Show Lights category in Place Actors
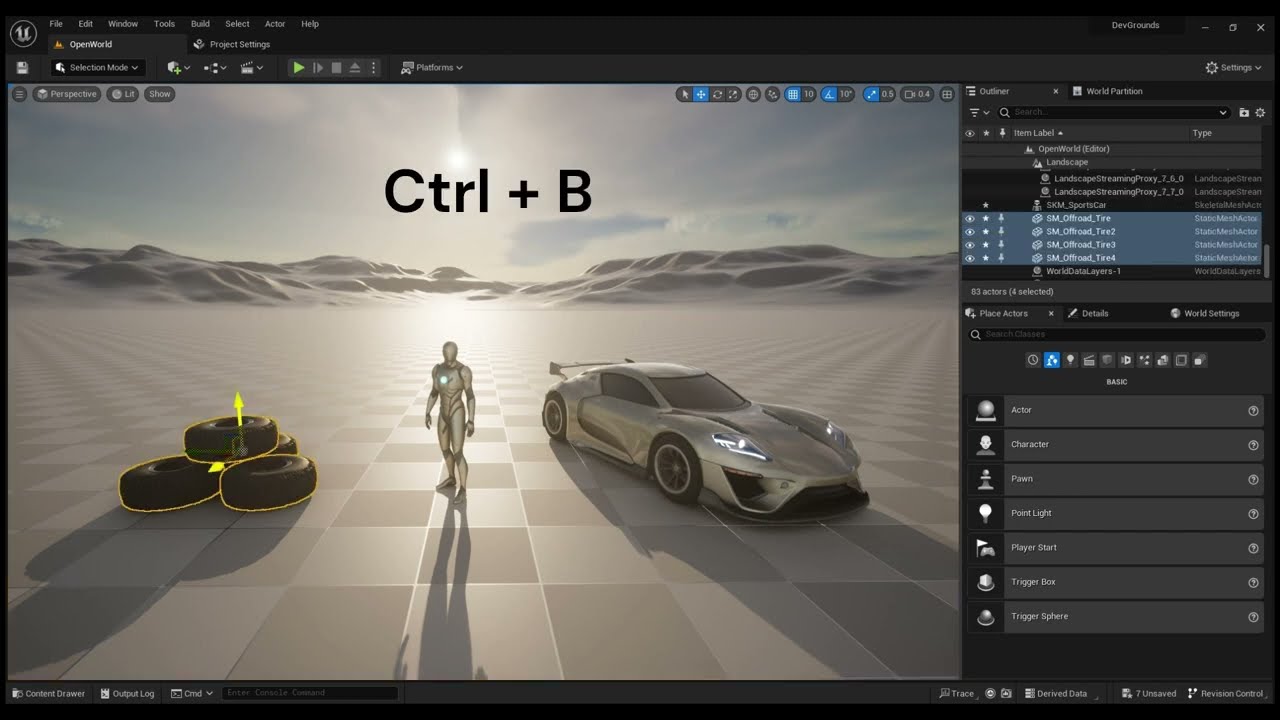The height and width of the screenshot is (720, 1280). coord(1070,360)
